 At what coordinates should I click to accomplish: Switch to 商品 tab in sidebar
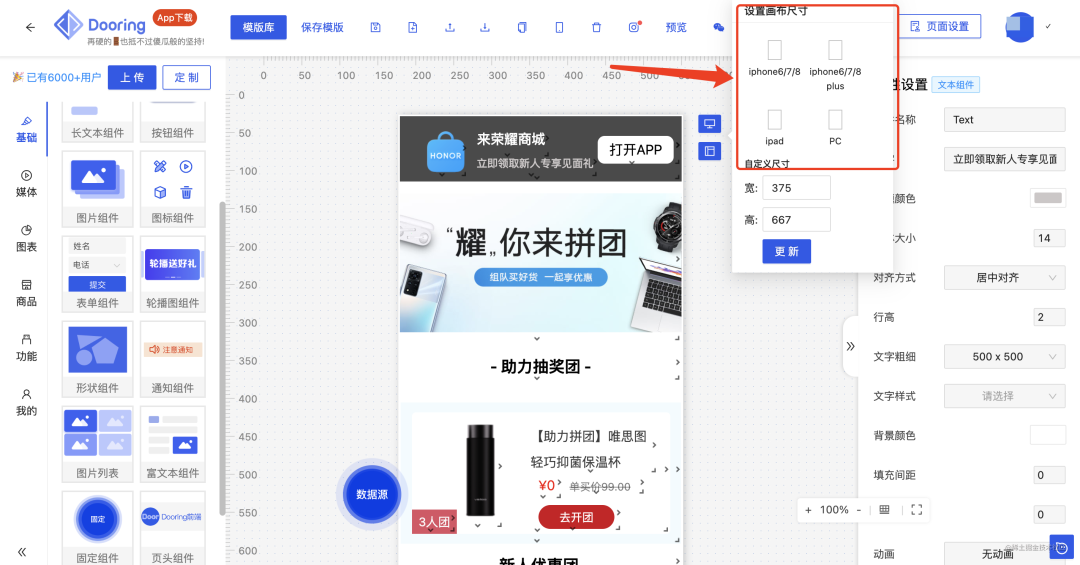[x=26, y=294]
